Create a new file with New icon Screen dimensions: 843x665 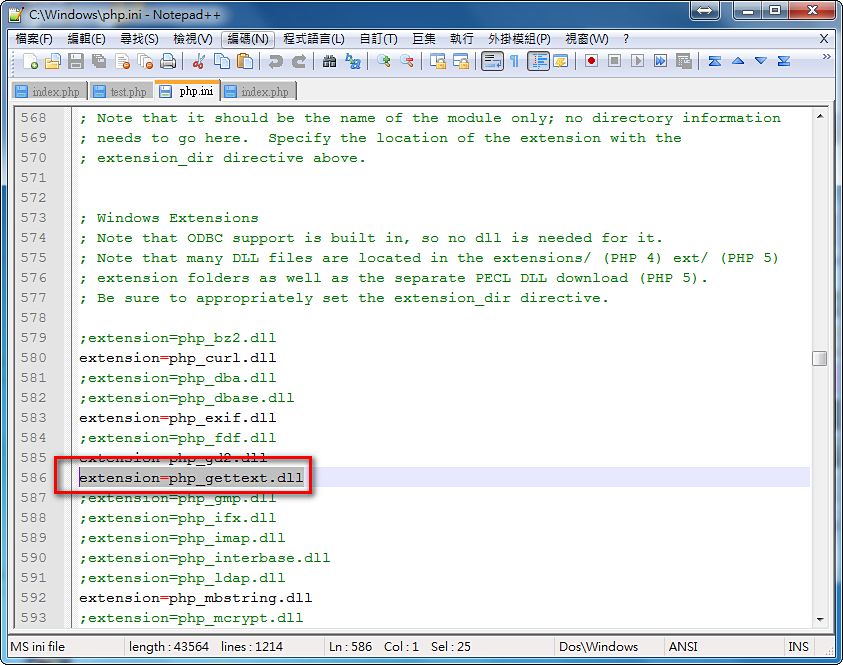pyautogui.click(x=31, y=61)
